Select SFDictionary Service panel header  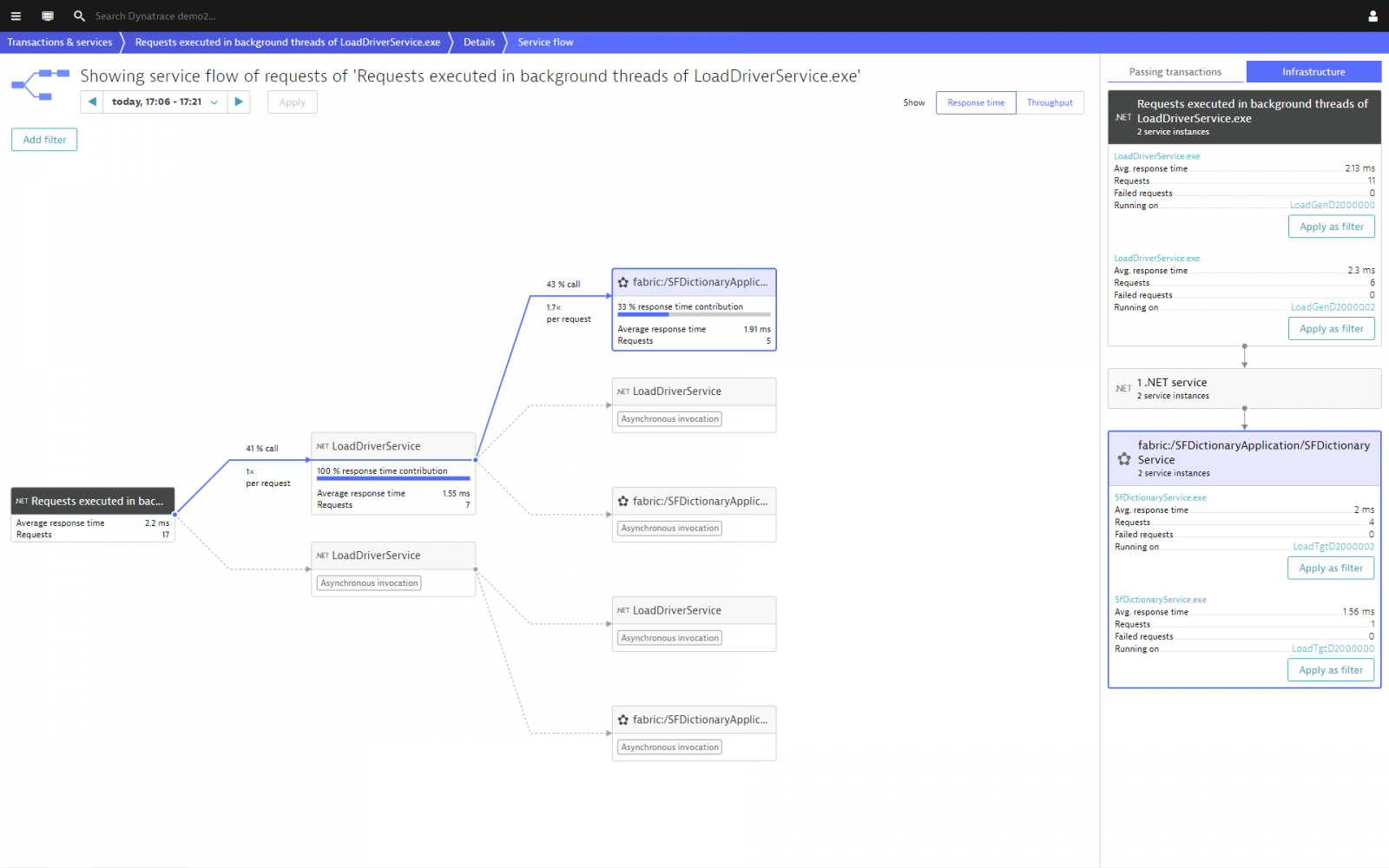(x=1244, y=458)
